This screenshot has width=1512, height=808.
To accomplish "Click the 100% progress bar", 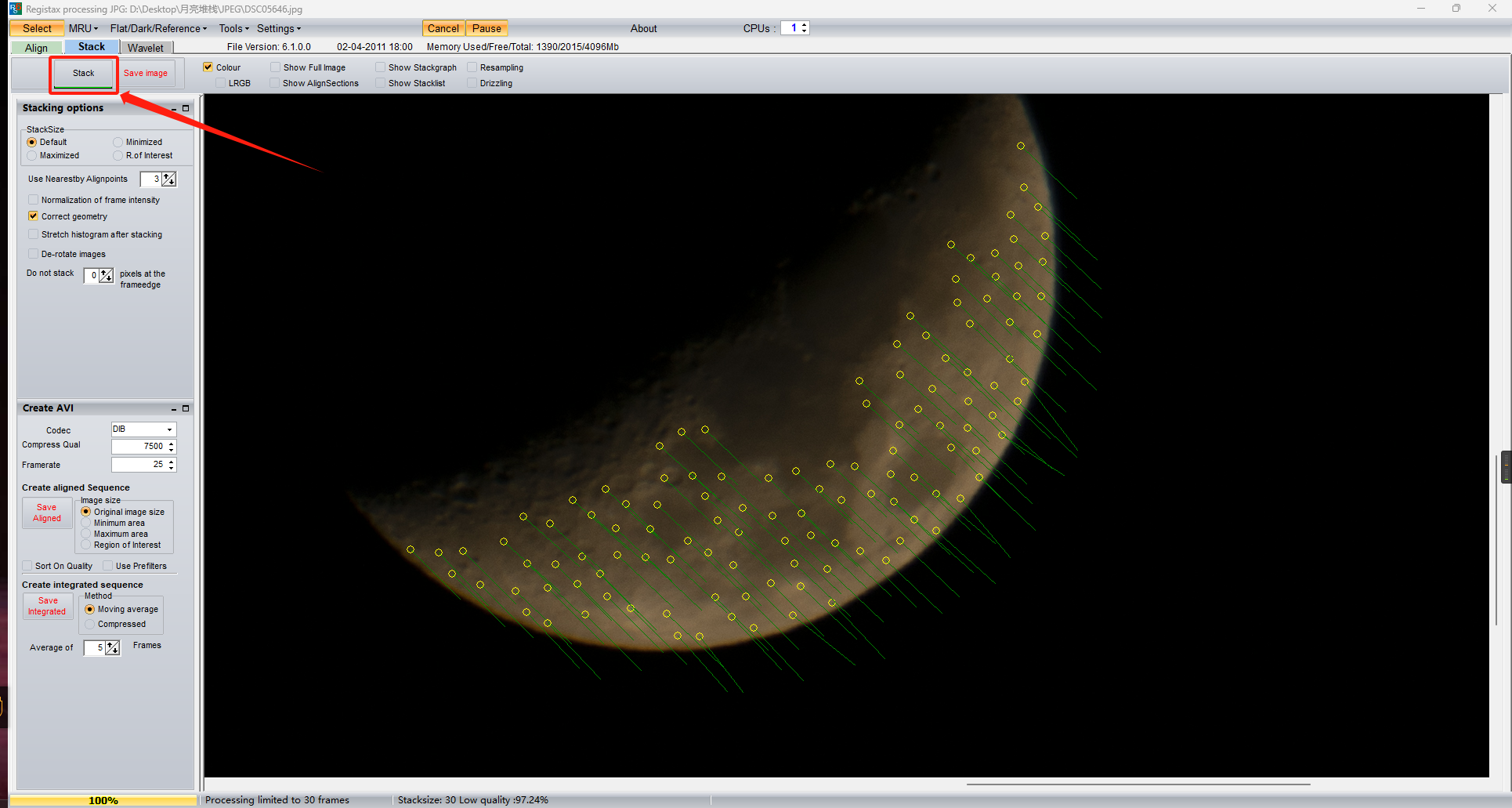I will coord(103,800).
